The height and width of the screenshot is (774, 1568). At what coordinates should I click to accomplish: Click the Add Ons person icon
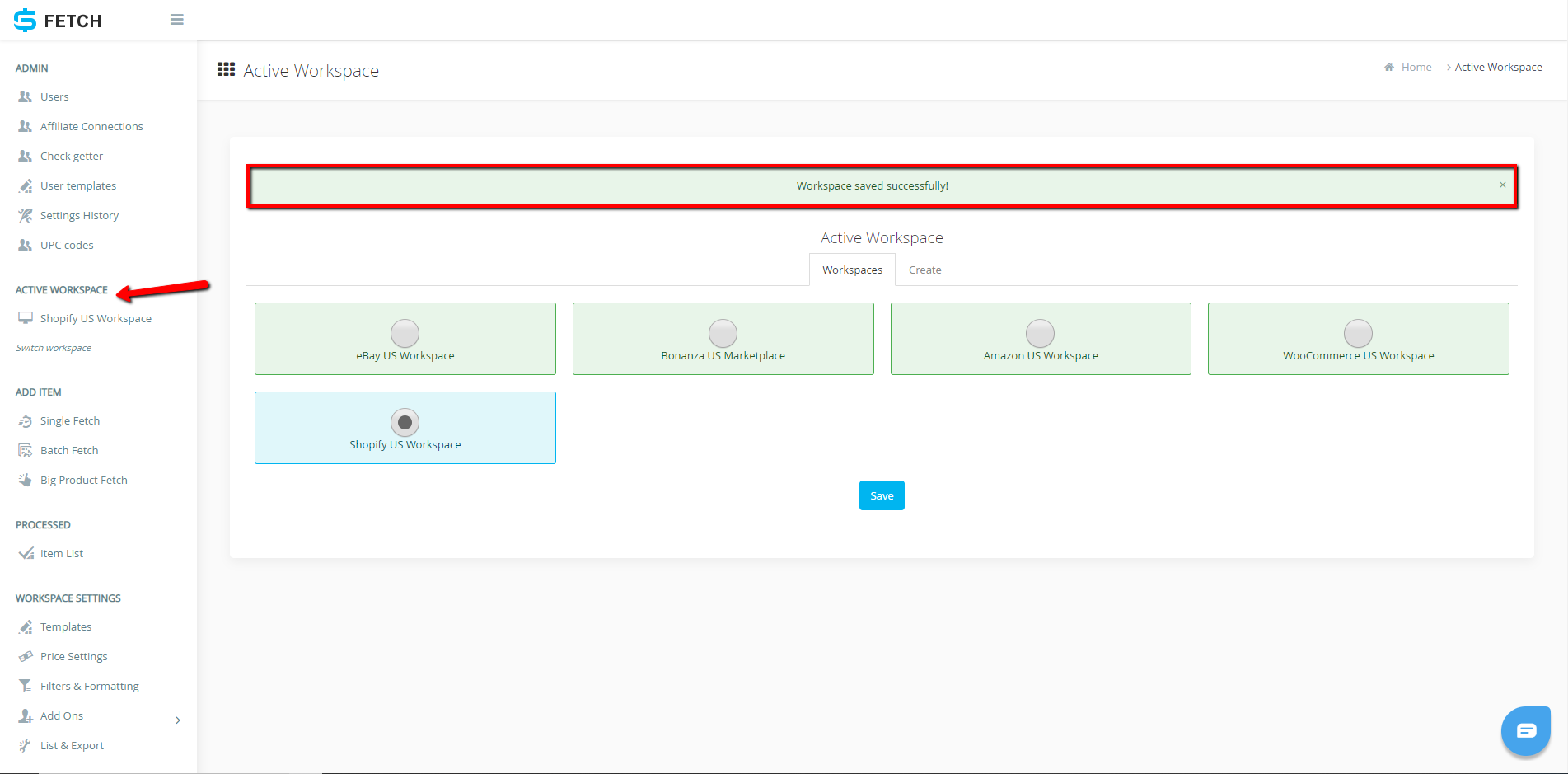point(26,715)
